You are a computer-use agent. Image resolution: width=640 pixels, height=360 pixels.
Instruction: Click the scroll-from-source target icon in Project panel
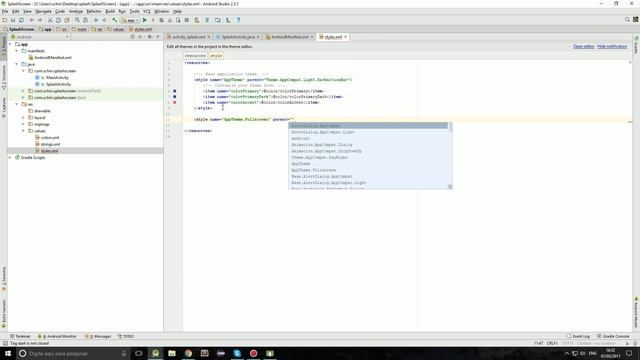[x=132, y=37]
